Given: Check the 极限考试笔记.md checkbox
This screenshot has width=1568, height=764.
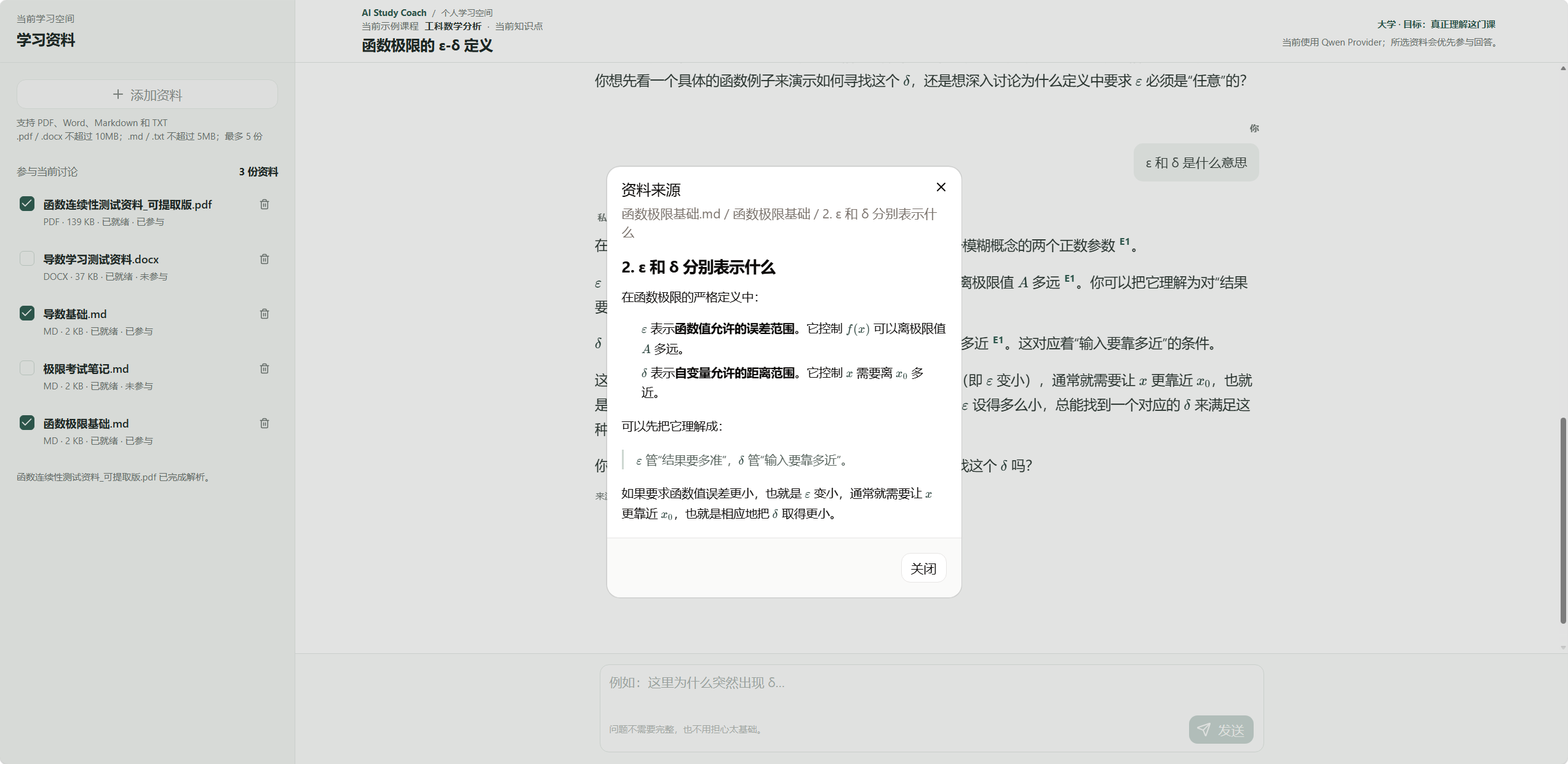Looking at the screenshot, I should (27, 368).
